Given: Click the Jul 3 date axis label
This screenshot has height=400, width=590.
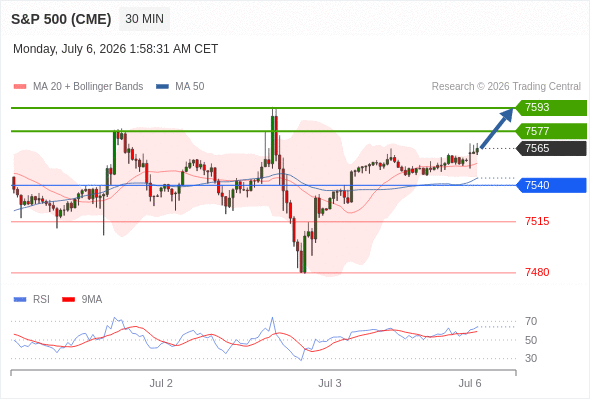Looking at the screenshot, I should pyautogui.click(x=330, y=383).
